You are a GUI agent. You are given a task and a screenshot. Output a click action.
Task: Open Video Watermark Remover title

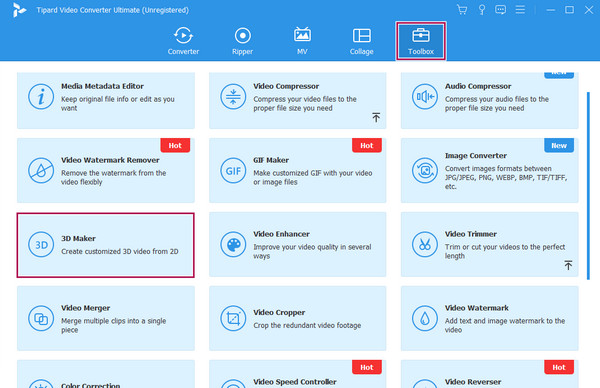tap(110, 160)
